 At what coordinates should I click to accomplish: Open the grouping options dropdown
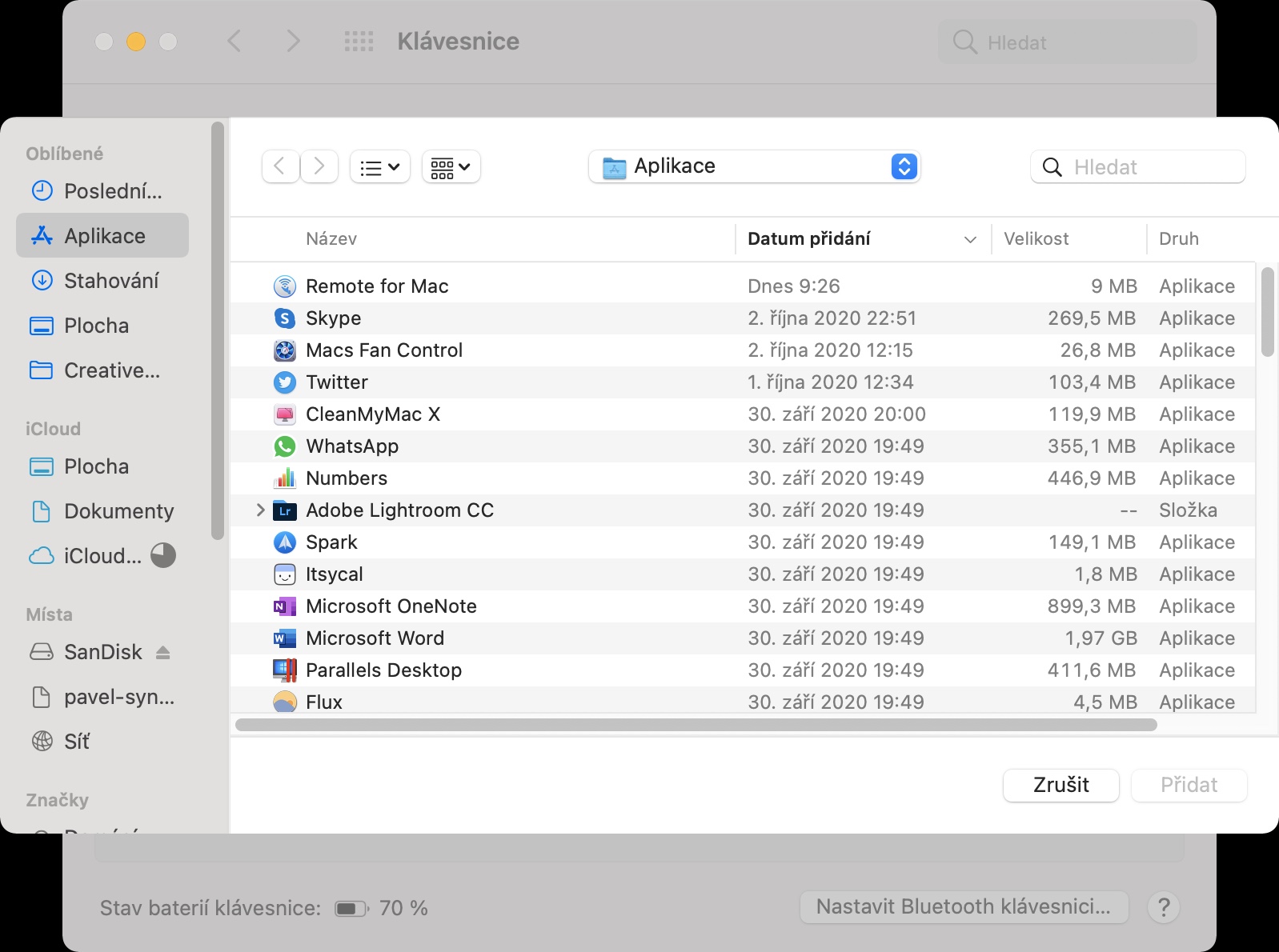pyautogui.click(x=451, y=167)
